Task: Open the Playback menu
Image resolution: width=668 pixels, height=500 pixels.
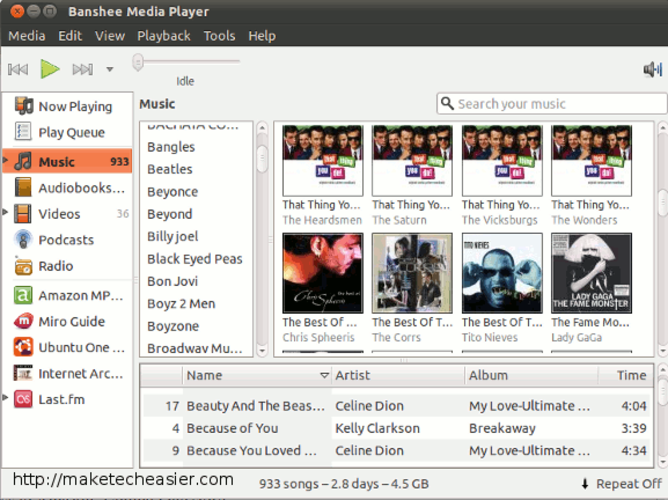Action: (x=164, y=36)
